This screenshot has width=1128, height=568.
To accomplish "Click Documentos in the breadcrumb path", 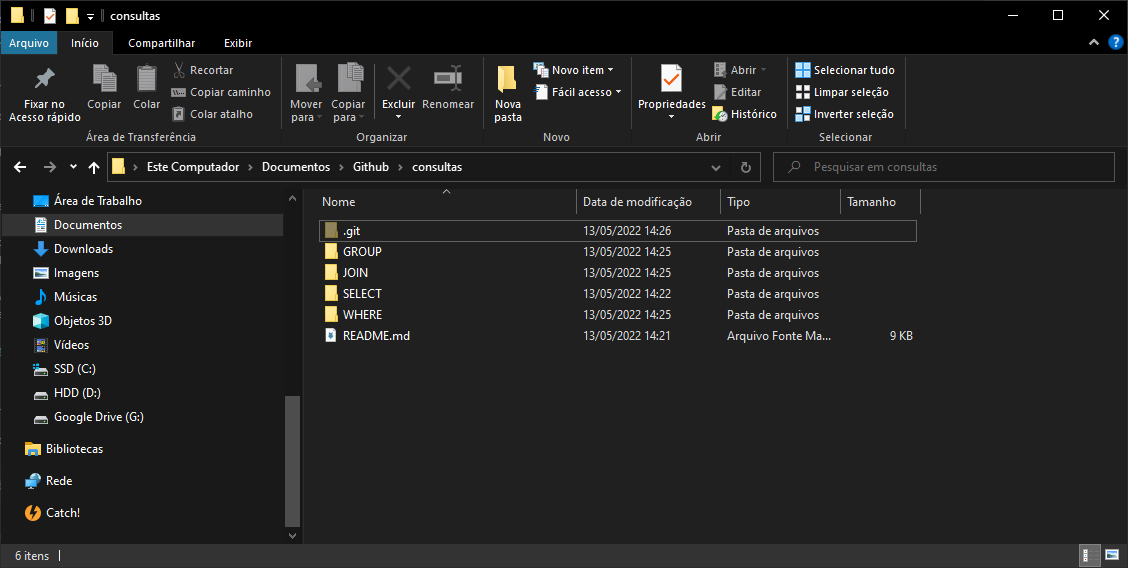I will click(x=296, y=167).
